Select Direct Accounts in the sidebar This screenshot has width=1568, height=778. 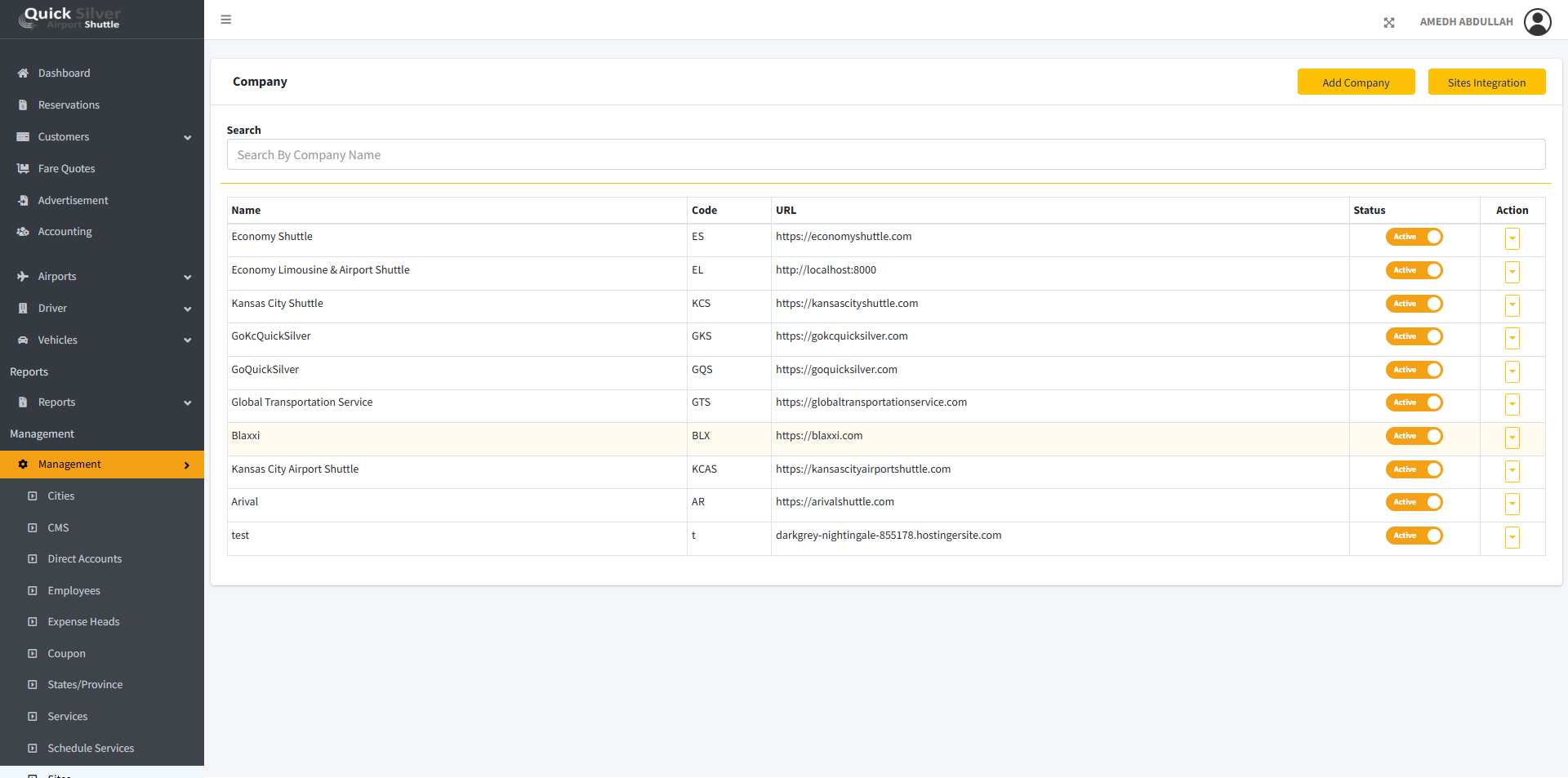click(x=84, y=559)
